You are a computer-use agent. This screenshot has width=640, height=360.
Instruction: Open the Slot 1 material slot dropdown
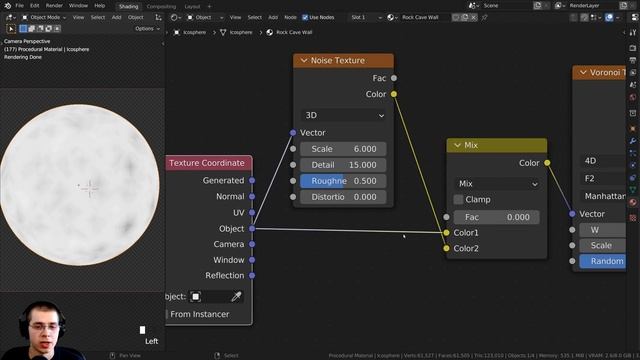click(x=366, y=18)
